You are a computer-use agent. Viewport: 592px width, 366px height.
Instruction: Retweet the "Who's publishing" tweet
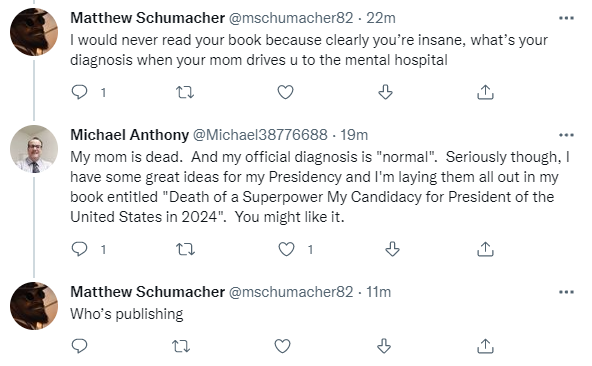click(x=181, y=346)
